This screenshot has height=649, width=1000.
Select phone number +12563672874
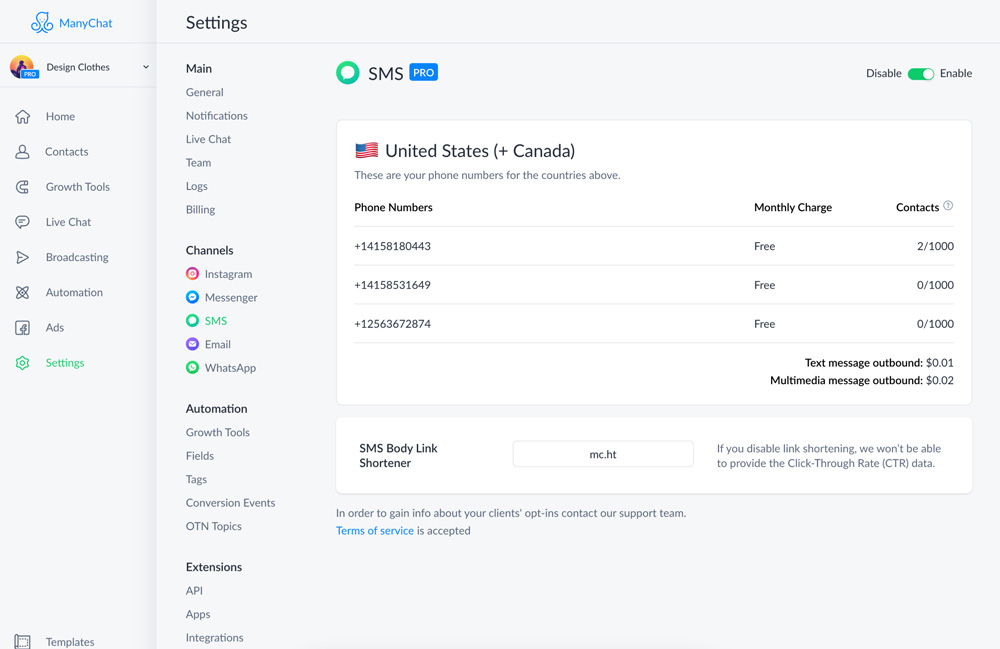392,324
